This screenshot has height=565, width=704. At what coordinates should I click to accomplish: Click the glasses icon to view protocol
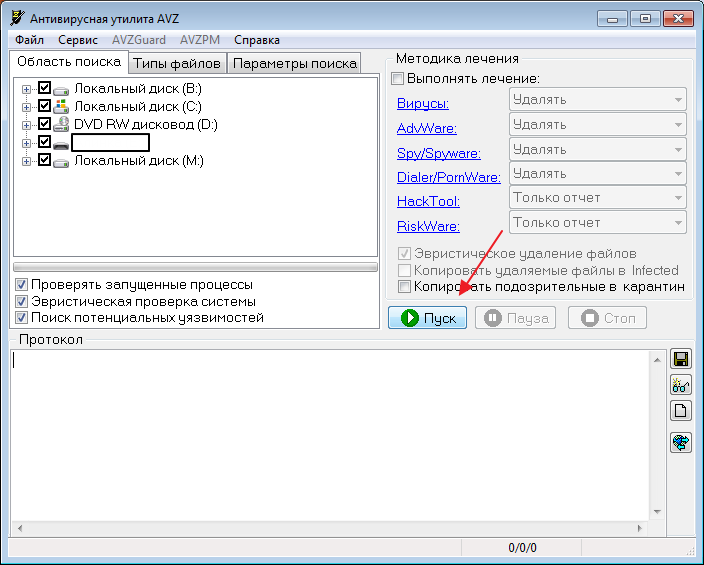(681, 385)
